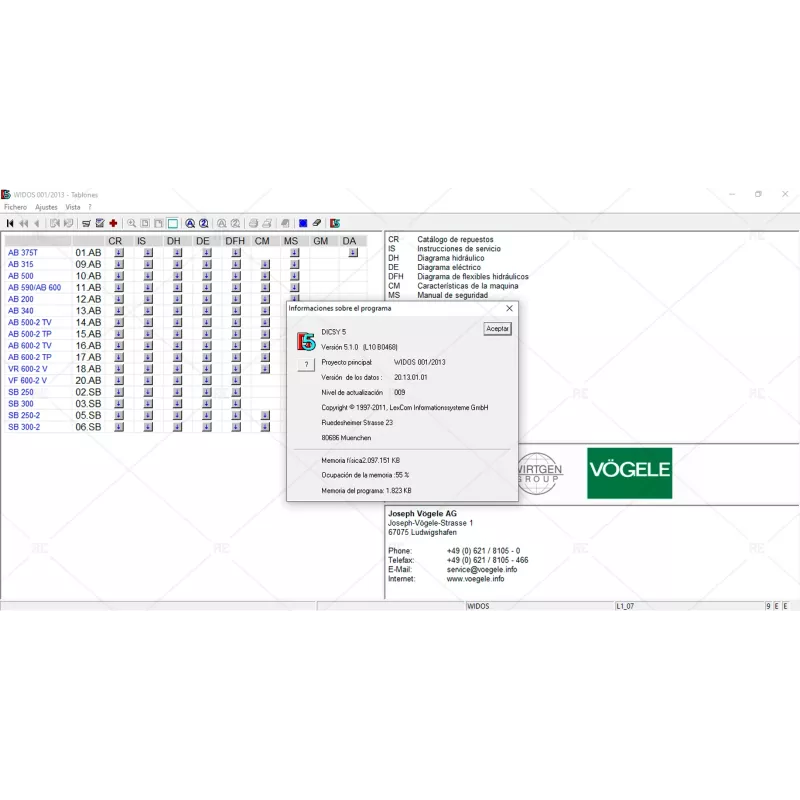The image size is (800, 800).
Task: Open the Vista menu
Action: pyautogui.click(x=72, y=206)
